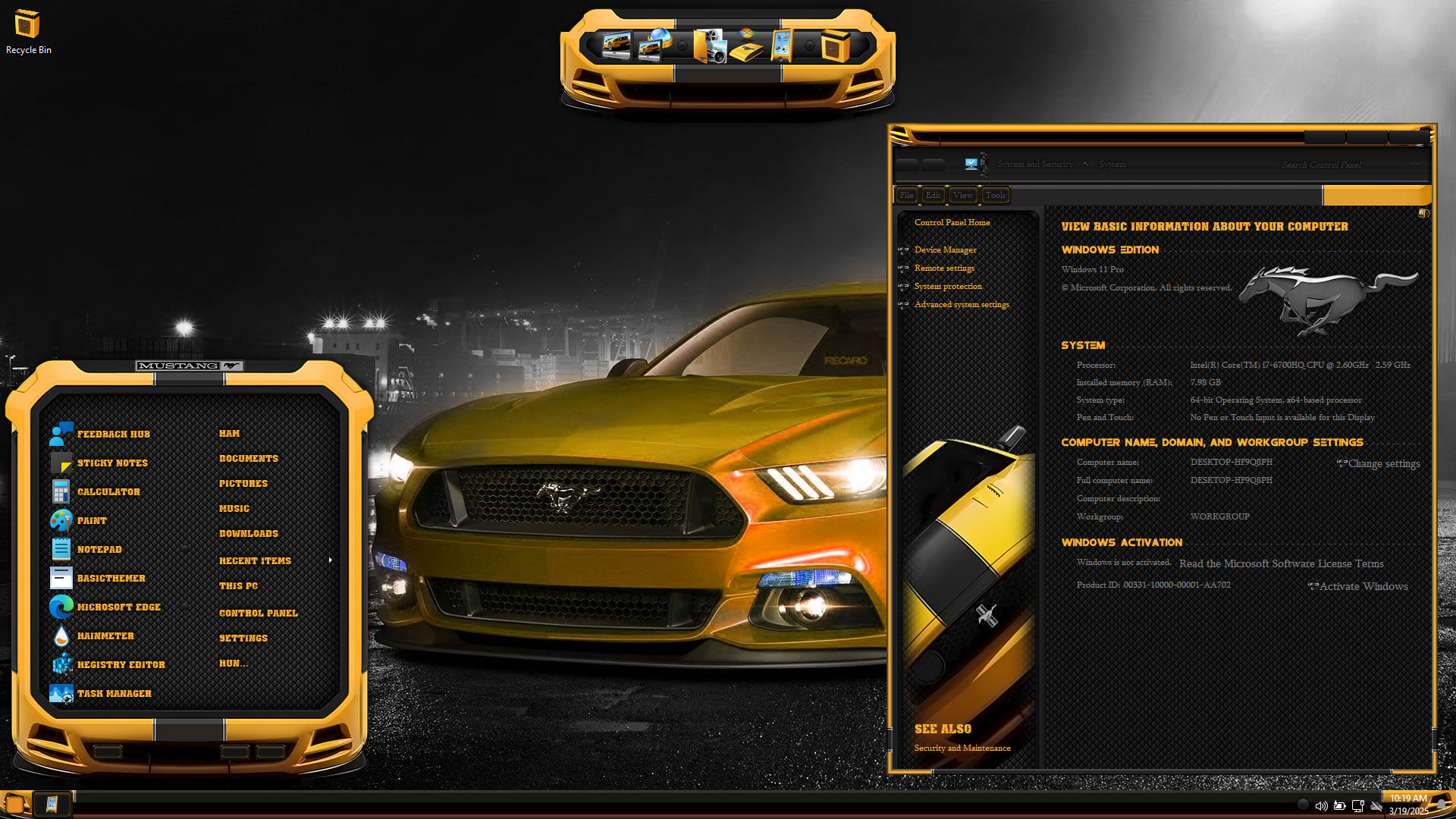
Task: Open the View menu
Action: coord(963,196)
